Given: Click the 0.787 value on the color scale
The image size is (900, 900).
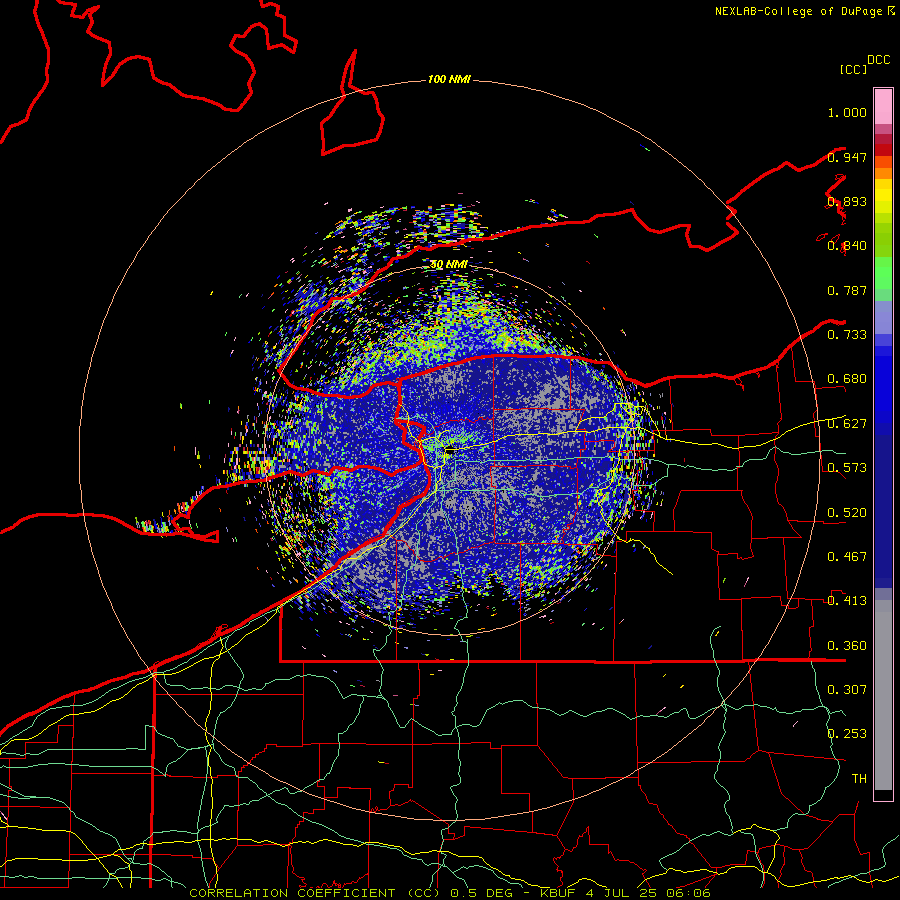Looking at the screenshot, I should 847,290.
